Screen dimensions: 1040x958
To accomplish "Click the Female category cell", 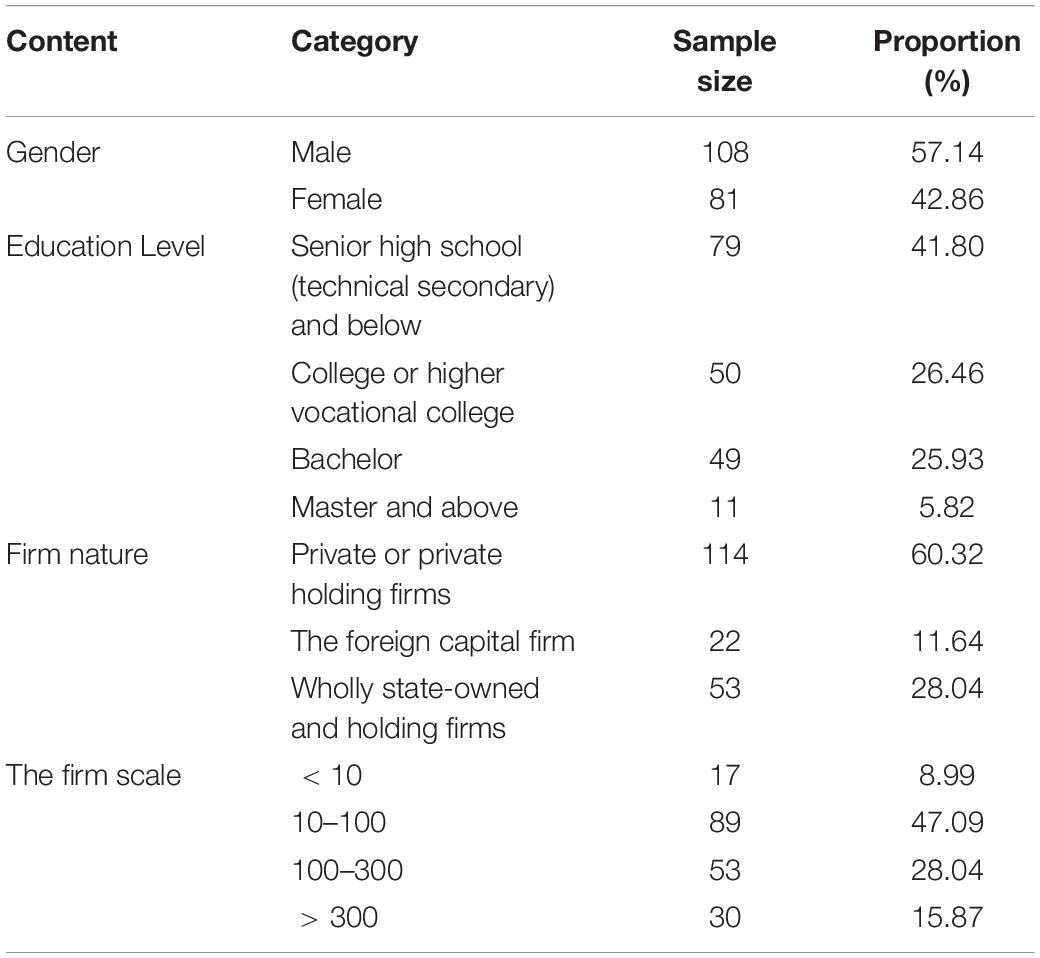I will (336, 199).
